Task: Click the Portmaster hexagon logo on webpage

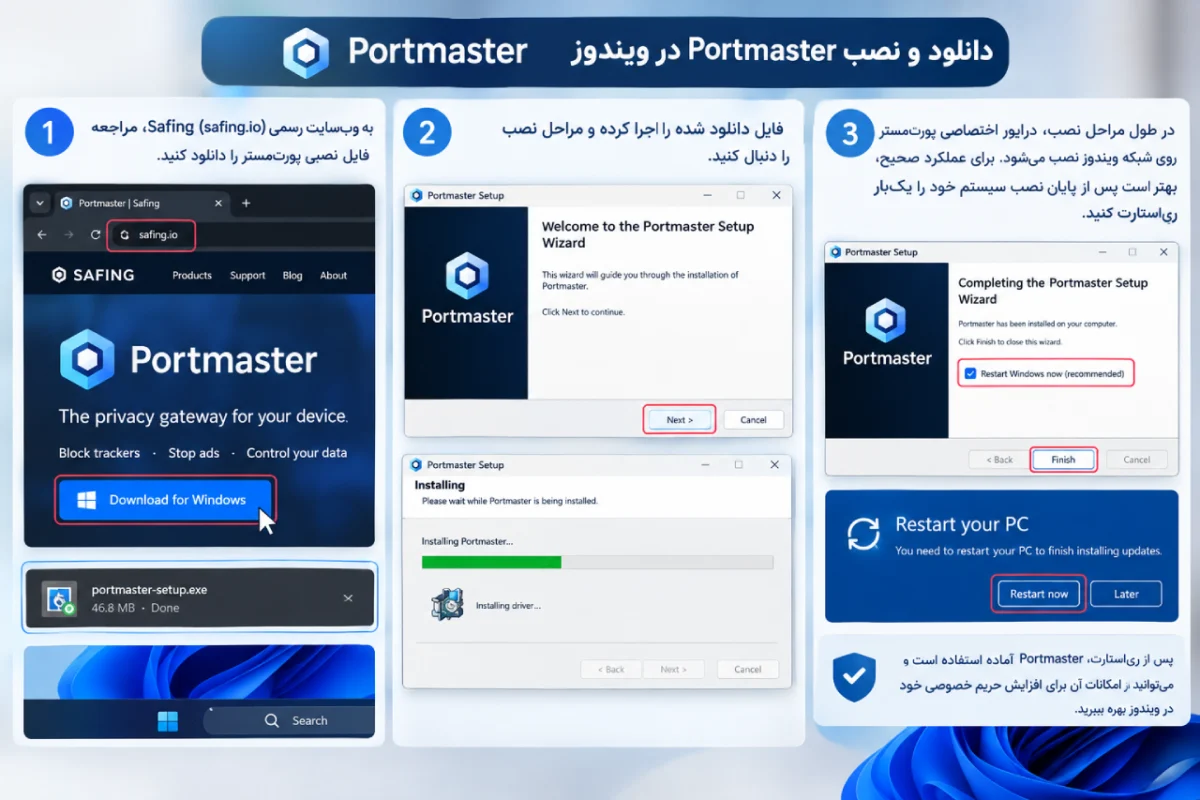Action: pyautogui.click(x=87, y=359)
